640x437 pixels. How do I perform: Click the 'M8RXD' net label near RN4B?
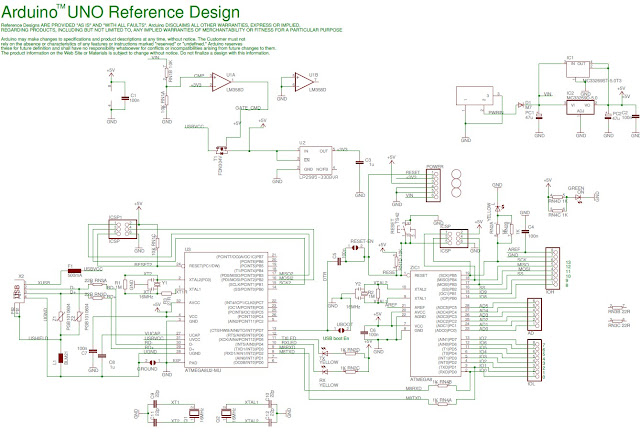413,388
